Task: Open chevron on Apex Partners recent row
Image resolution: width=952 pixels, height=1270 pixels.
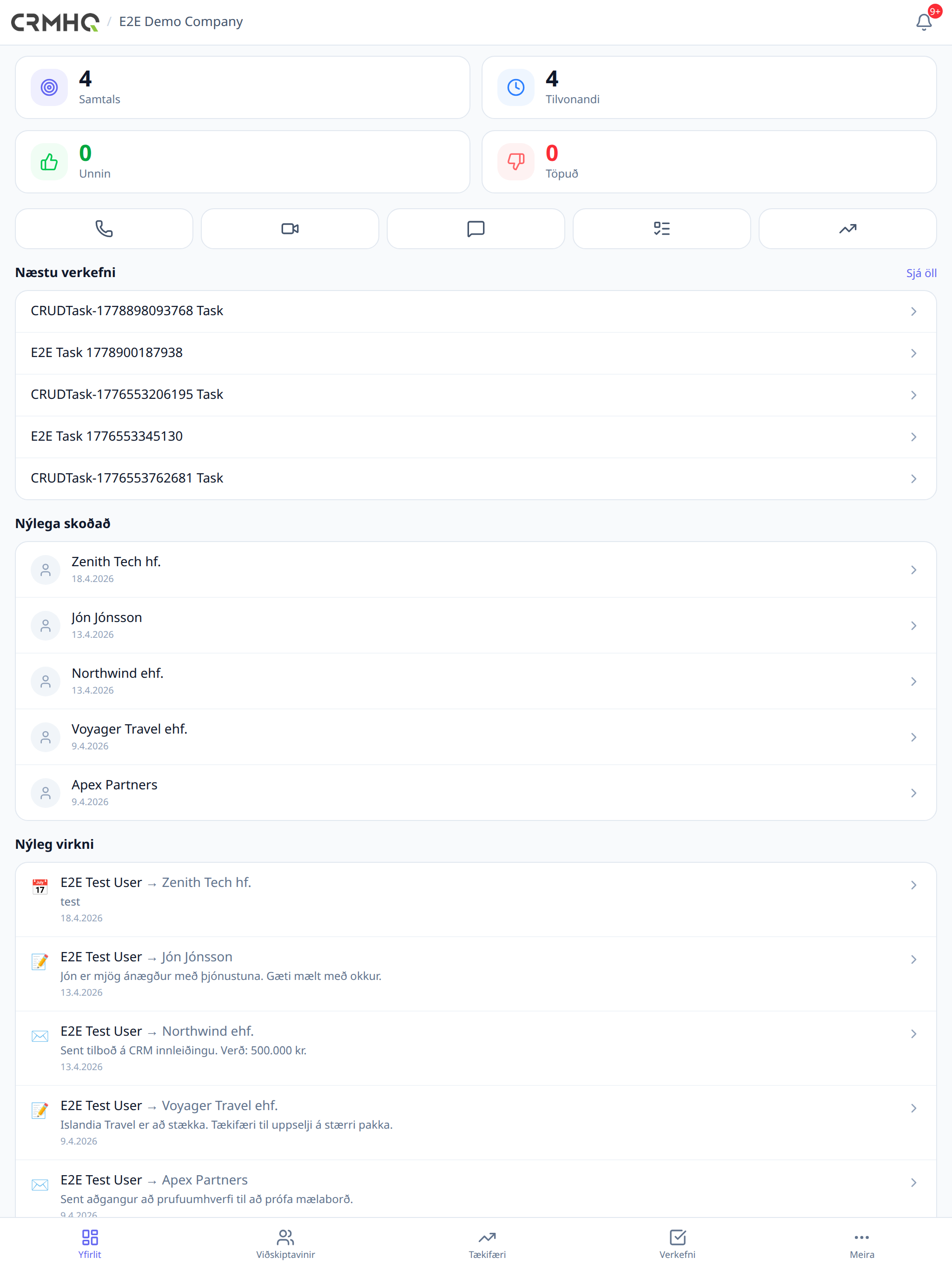Action: point(913,792)
